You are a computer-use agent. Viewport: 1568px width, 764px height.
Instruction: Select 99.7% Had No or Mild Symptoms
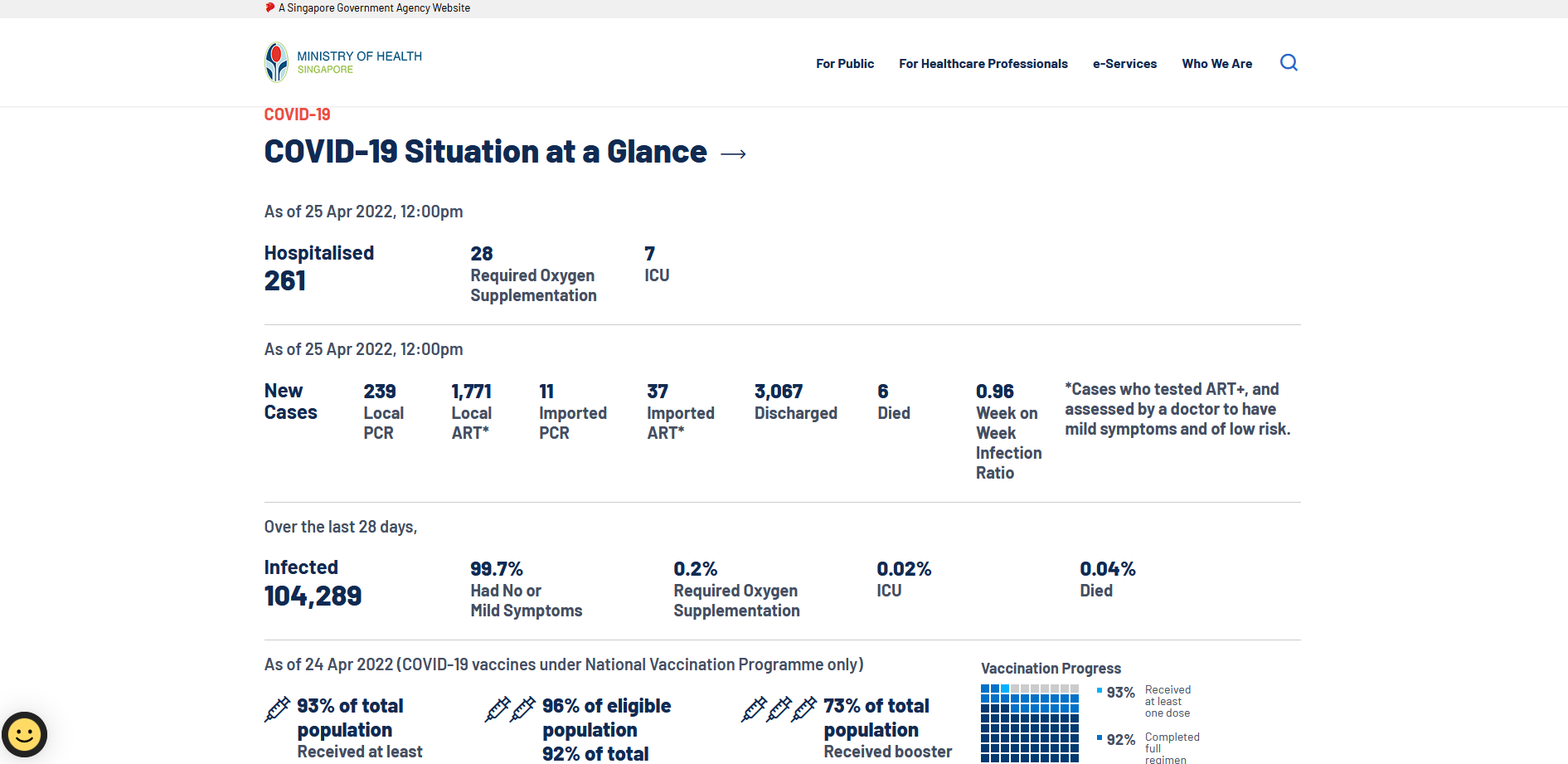click(527, 589)
